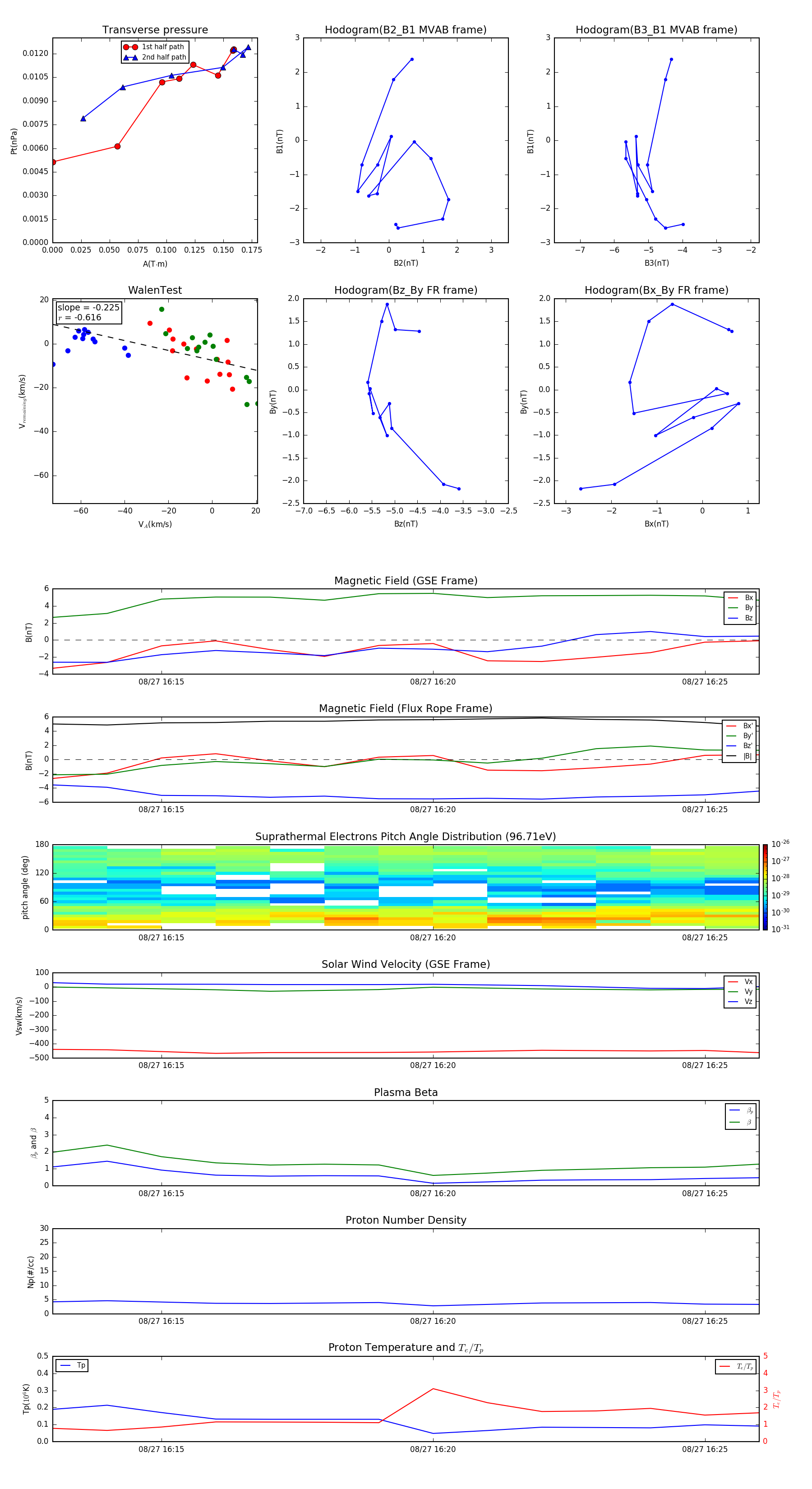Click the 'WalenTest' plot title
The width and height of the screenshot is (812, 1489).
(155, 290)
